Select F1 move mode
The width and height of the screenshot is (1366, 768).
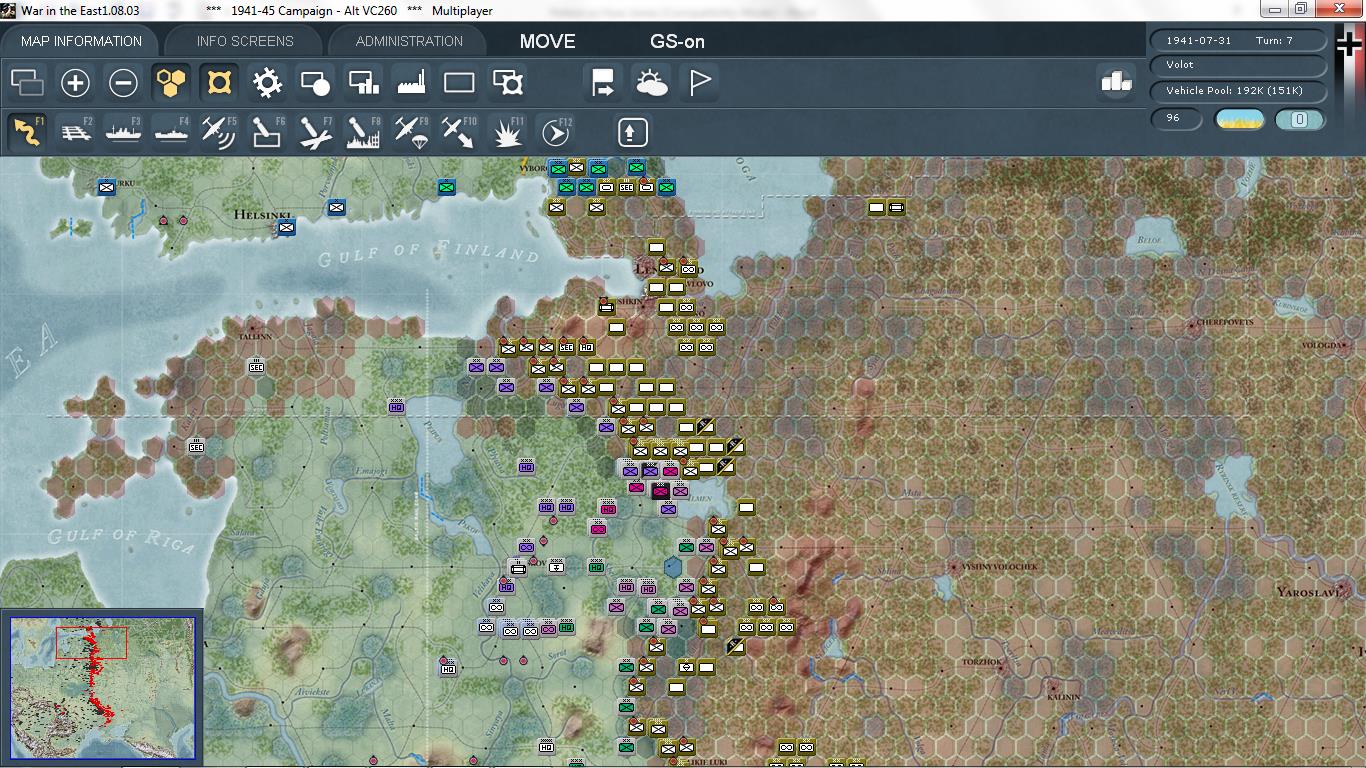click(27, 132)
